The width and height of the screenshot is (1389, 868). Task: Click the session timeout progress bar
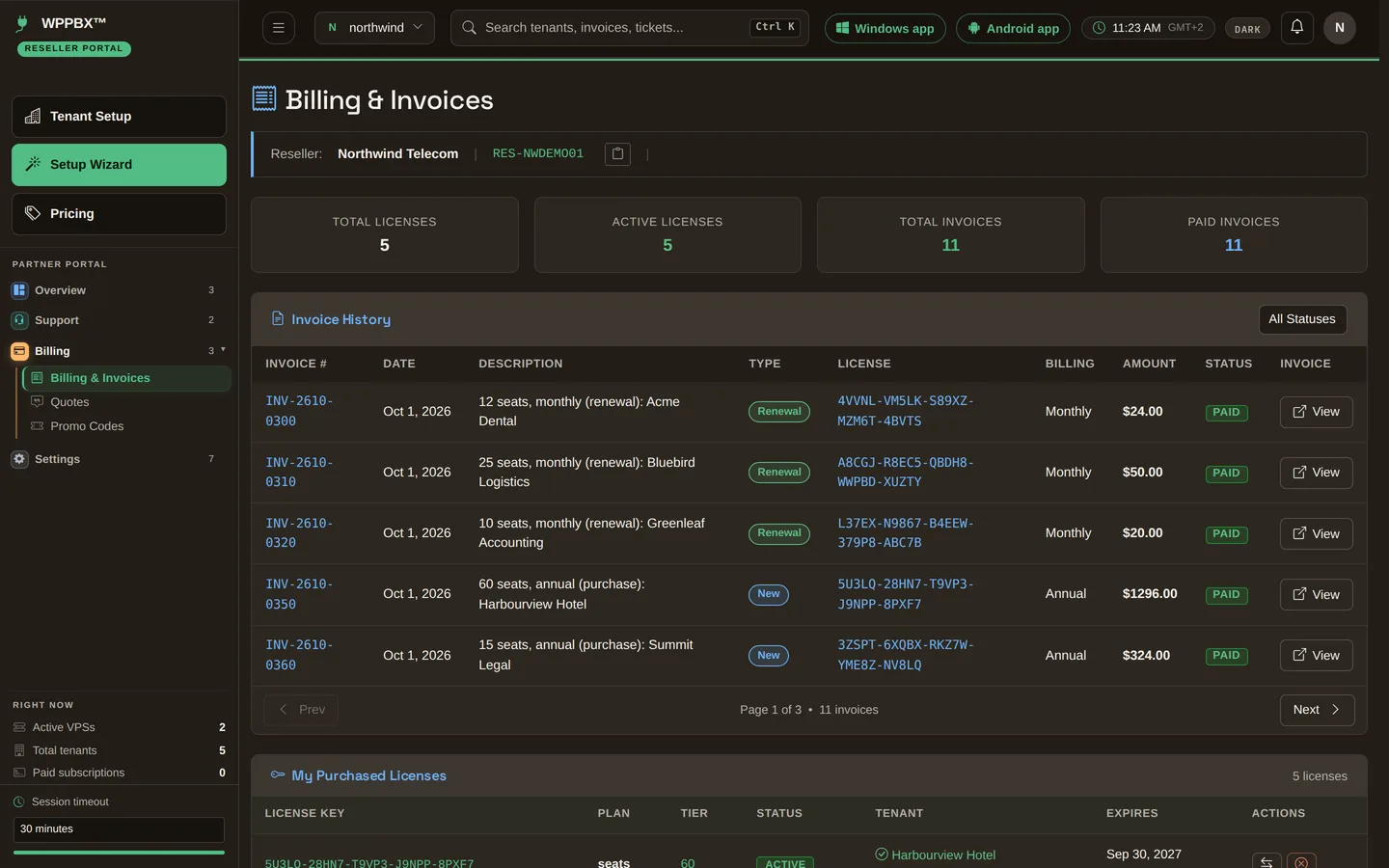point(120,853)
